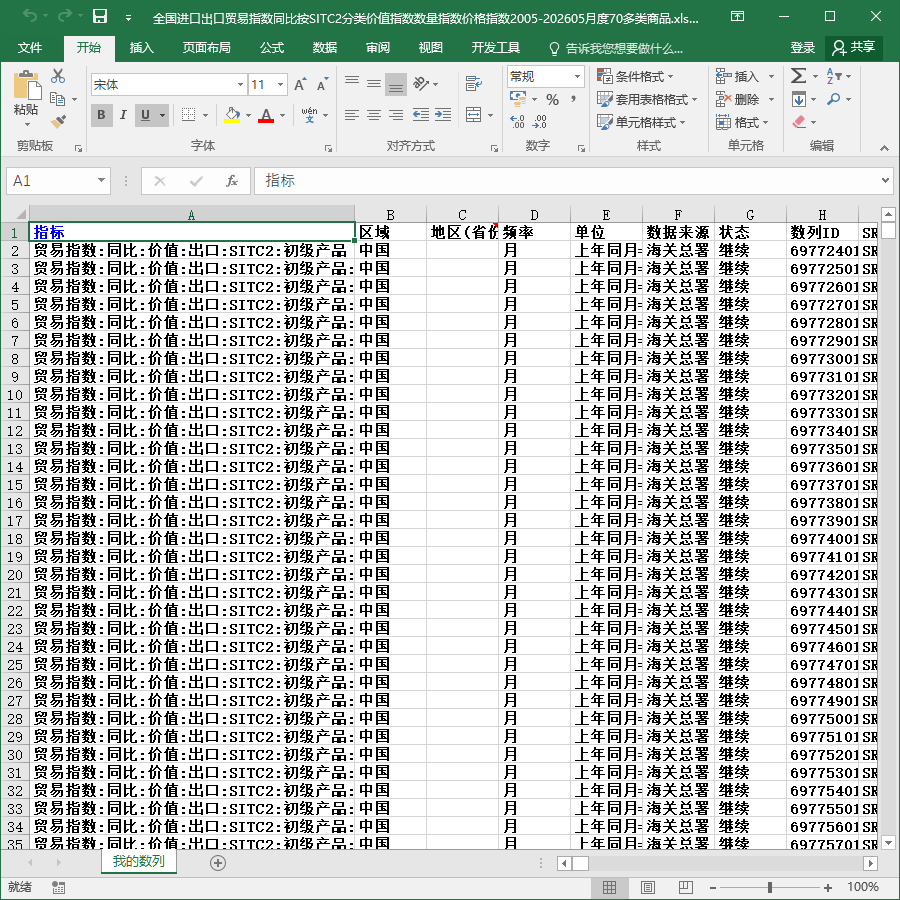Click the Format Painter brush icon
This screenshot has height=900, width=900.
click(x=58, y=121)
